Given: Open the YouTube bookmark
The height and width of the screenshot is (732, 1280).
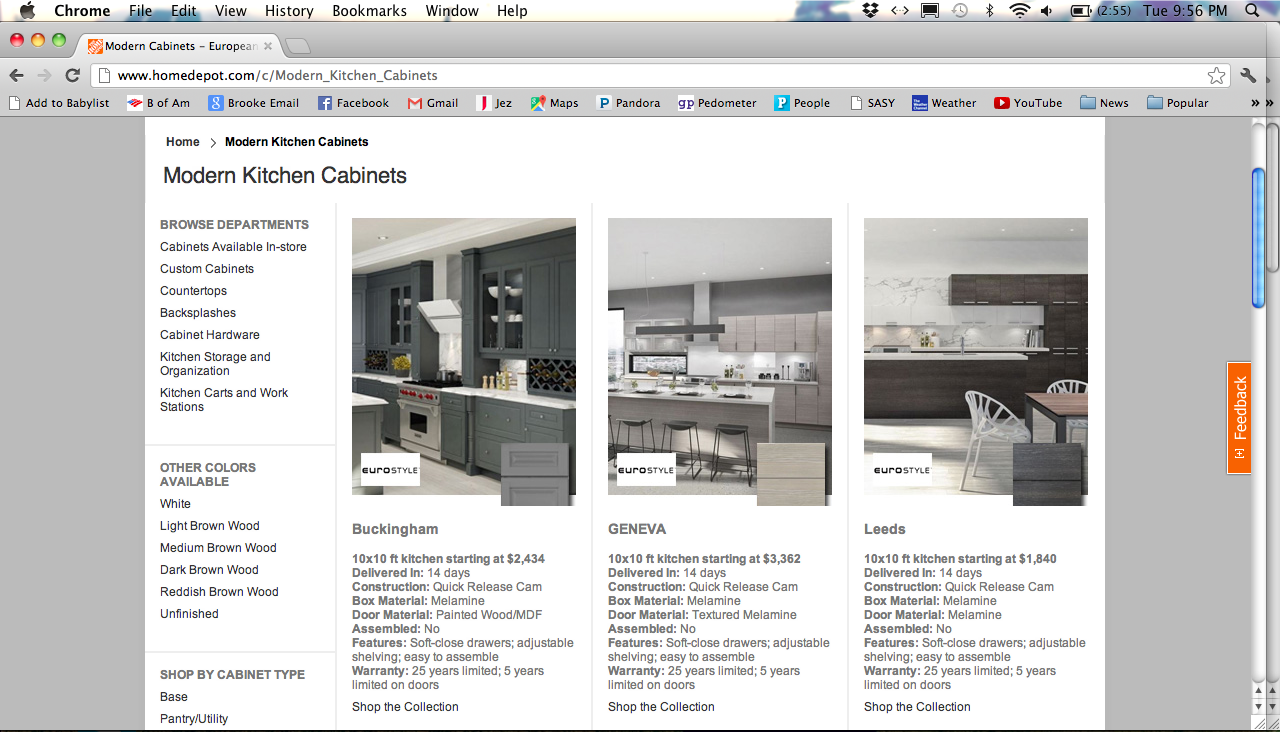Looking at the screenshot, I should tap(1028, 103).
